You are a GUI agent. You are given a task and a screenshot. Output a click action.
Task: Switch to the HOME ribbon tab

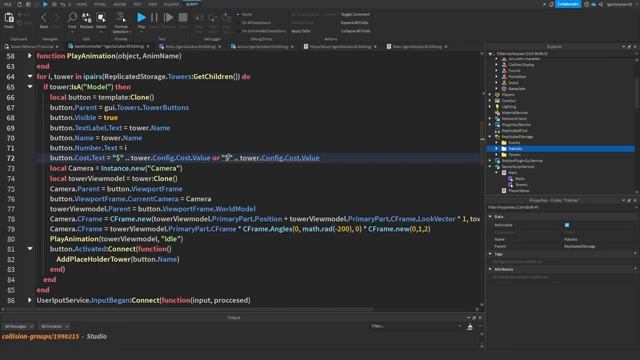click(82, 4)
